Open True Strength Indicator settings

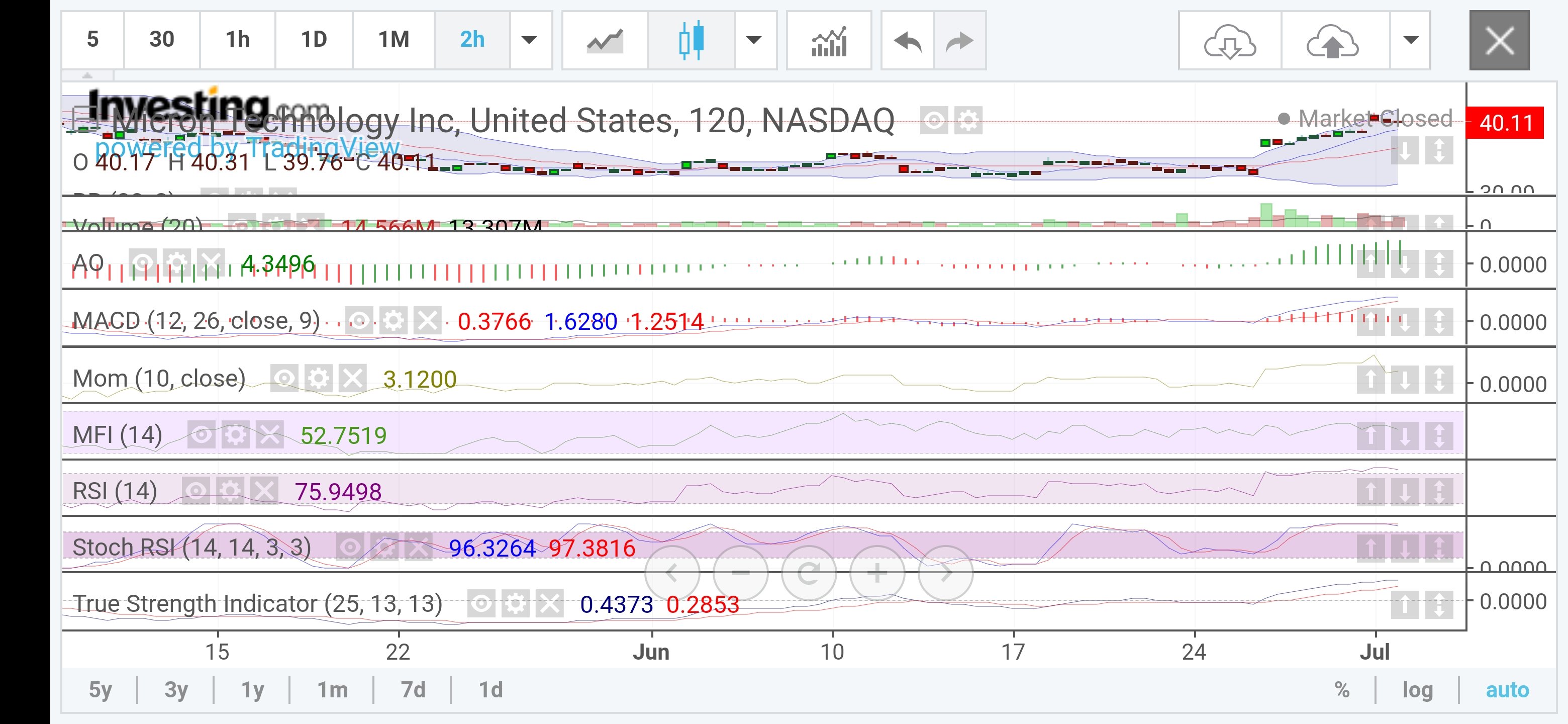[x=516, y=604]
